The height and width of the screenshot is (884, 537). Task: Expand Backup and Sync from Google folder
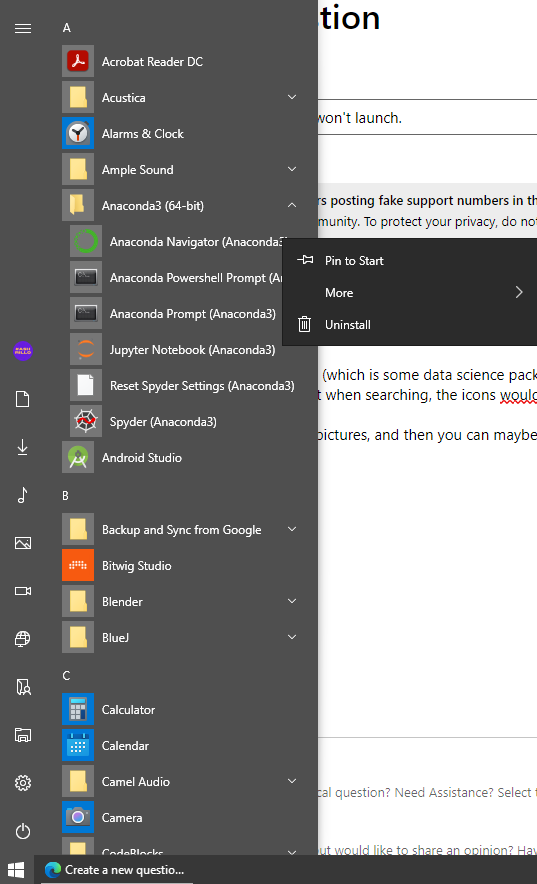292,529
